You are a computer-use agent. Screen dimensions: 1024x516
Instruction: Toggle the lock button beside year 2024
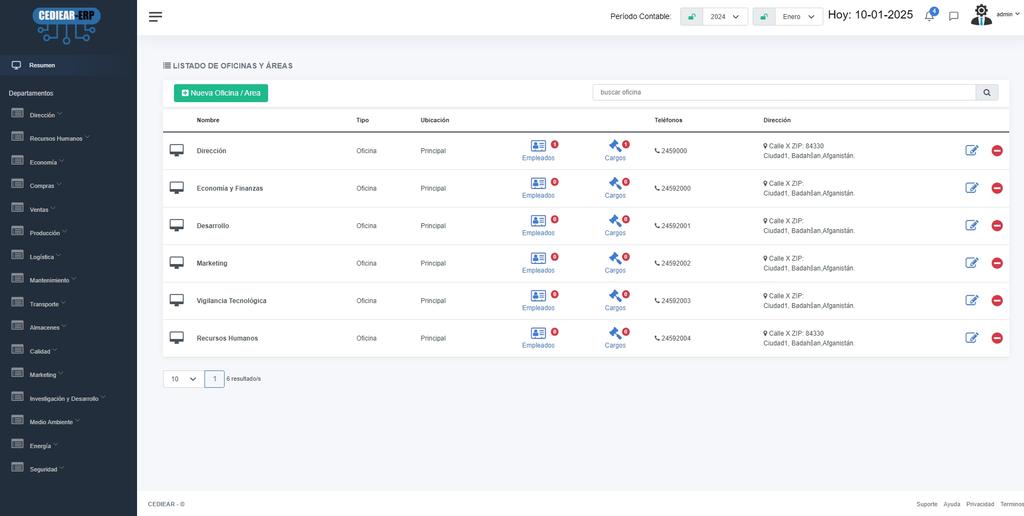(691, 16)
